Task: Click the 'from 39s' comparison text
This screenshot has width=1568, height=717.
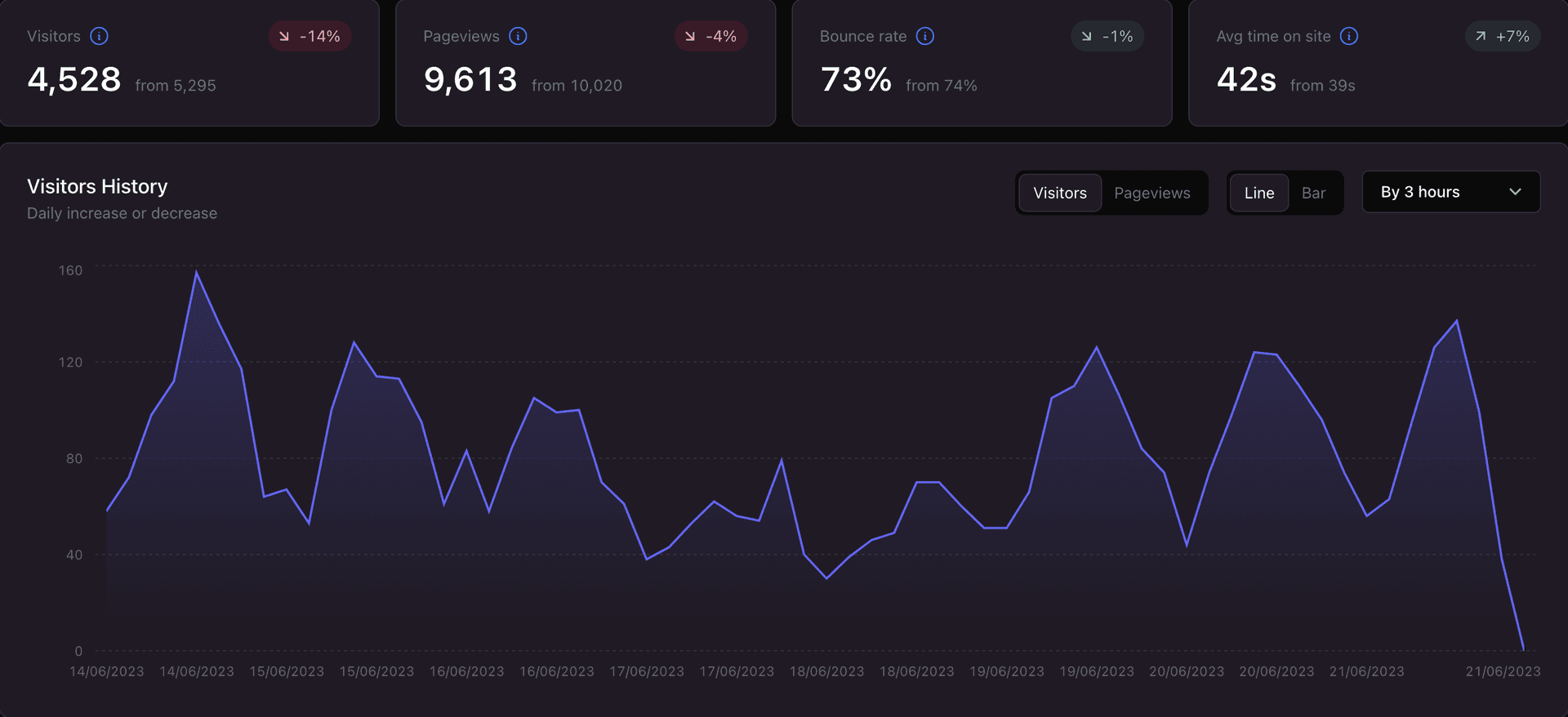Action: 1322,86
